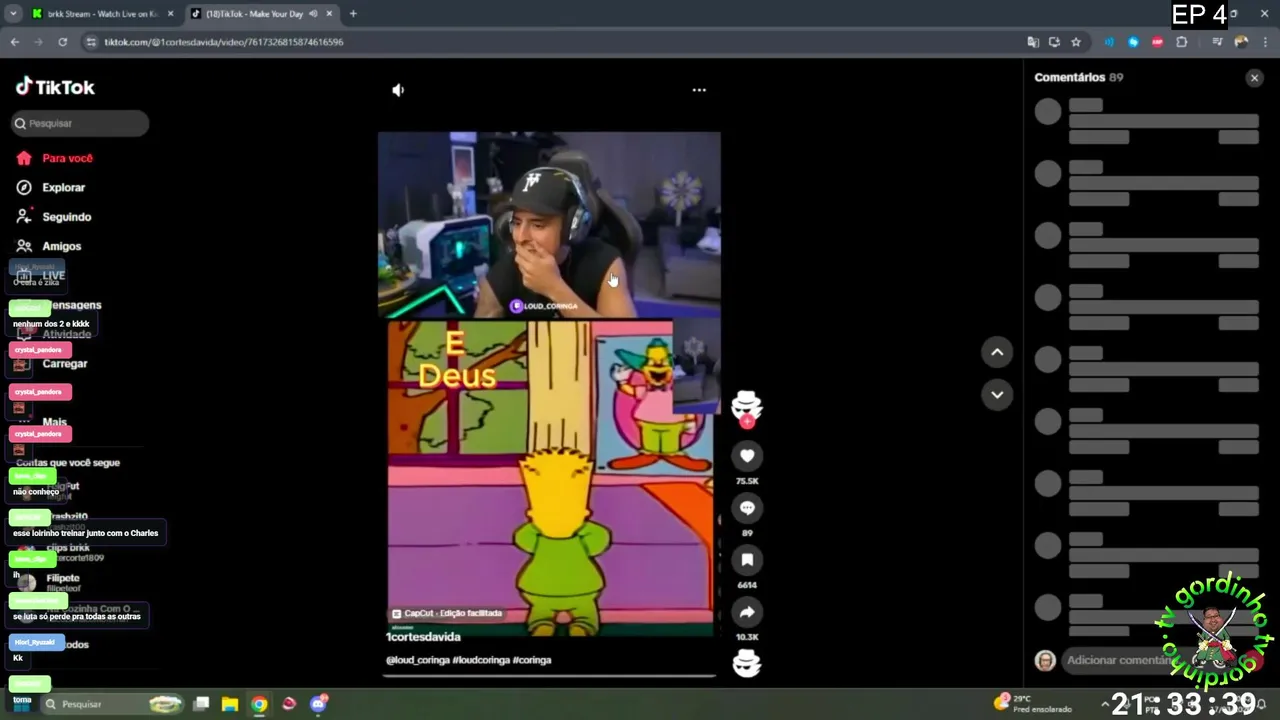Click the #loudcoringa hashtag
The image size is (1280, 720).
(x=481, y=660)
